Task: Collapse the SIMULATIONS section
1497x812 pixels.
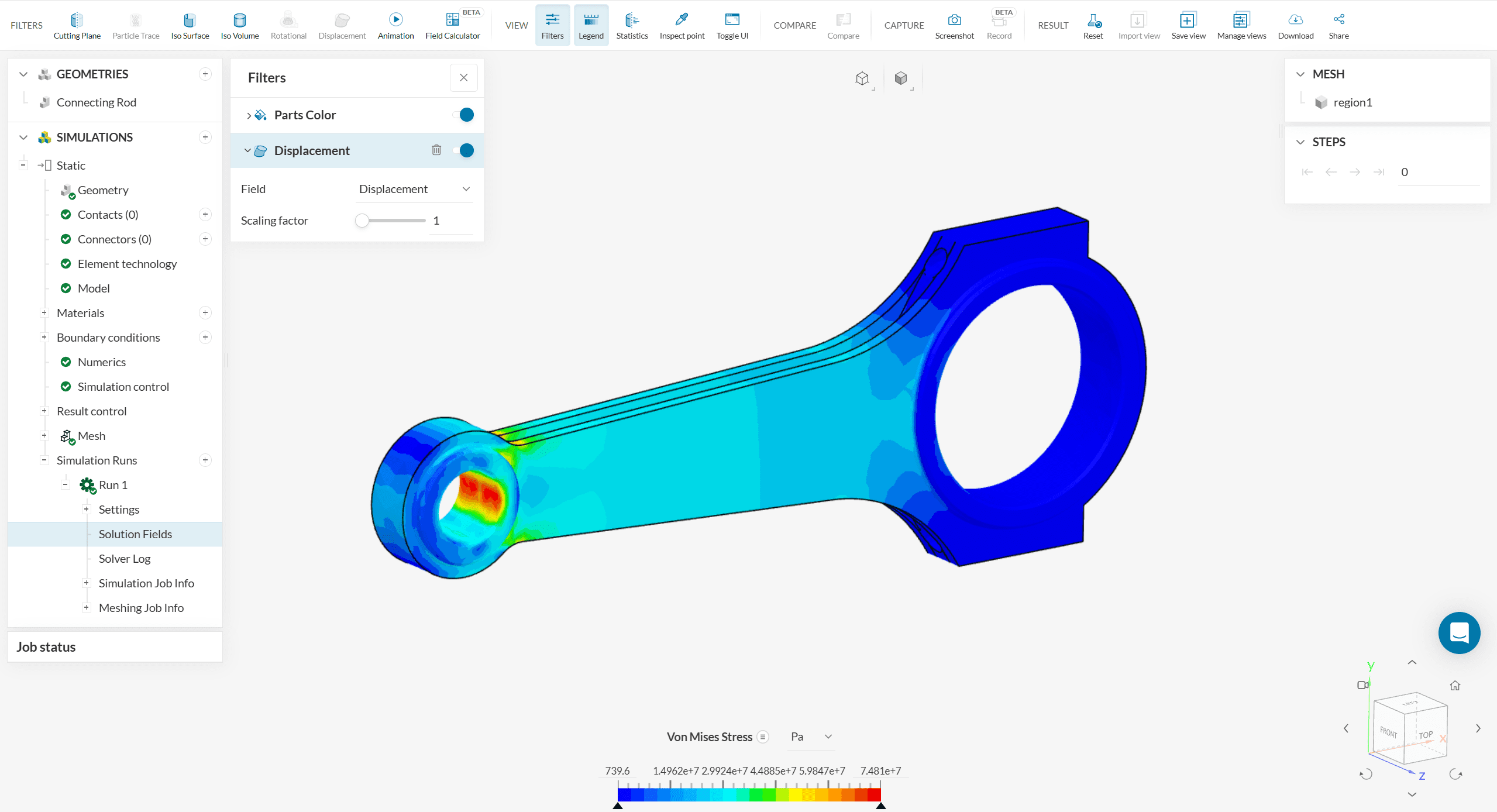Action: [23, 137]
